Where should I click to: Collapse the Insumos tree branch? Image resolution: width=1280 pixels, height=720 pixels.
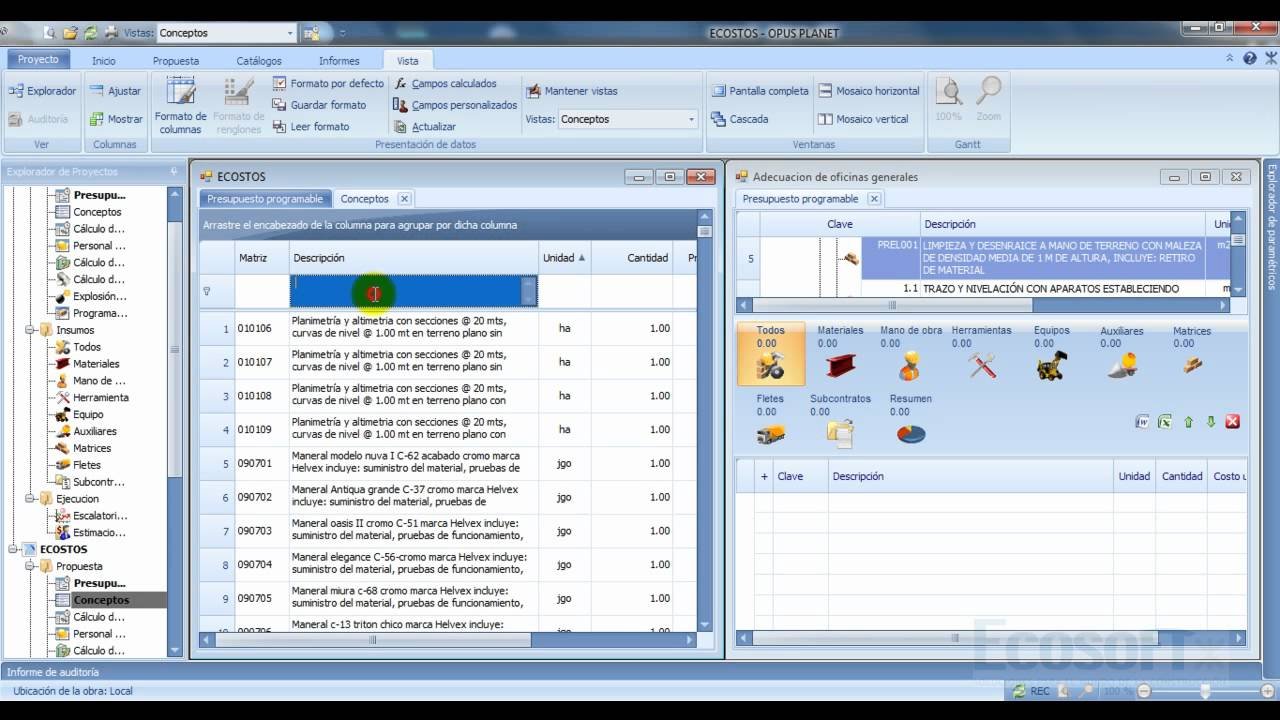(32, 329)
